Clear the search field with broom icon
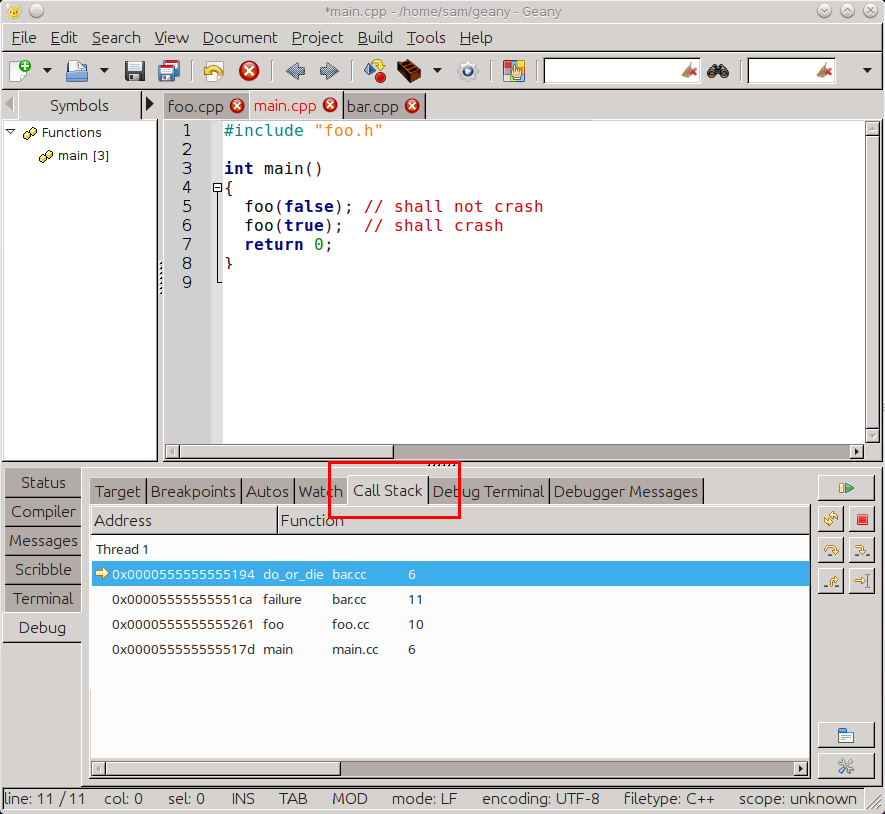 click(x=689, y=71)
